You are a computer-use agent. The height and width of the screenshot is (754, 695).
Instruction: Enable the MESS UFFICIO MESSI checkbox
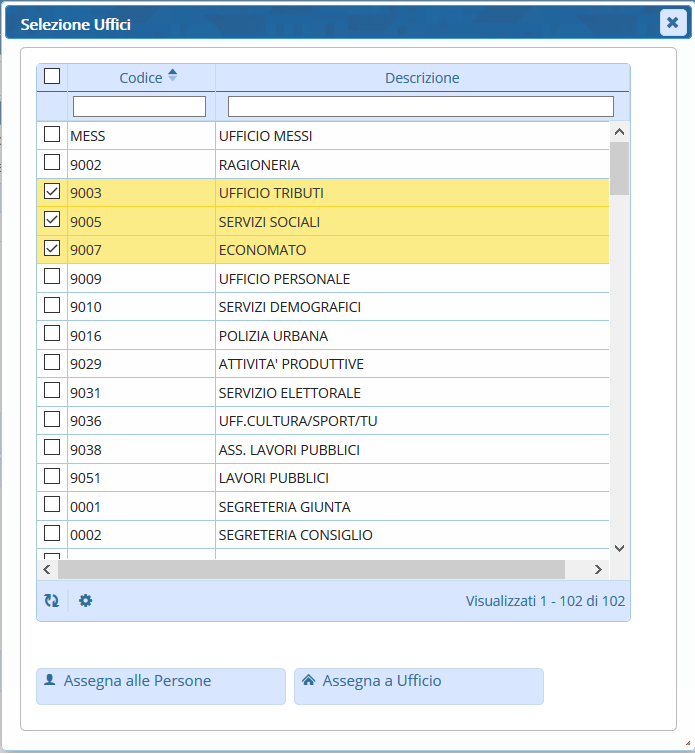(52, 135)
